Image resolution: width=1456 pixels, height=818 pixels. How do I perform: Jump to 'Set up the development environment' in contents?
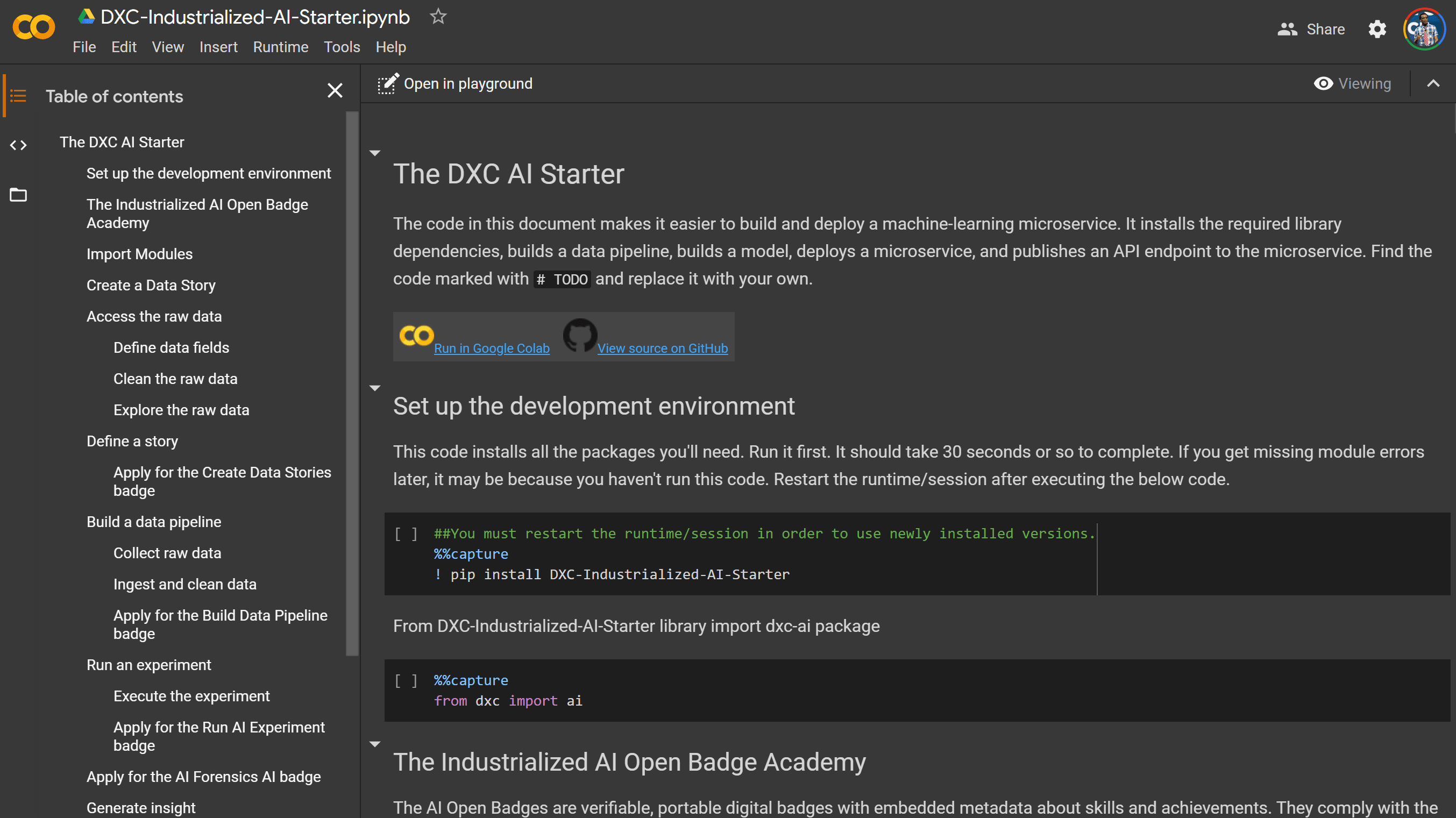point(209,173)
